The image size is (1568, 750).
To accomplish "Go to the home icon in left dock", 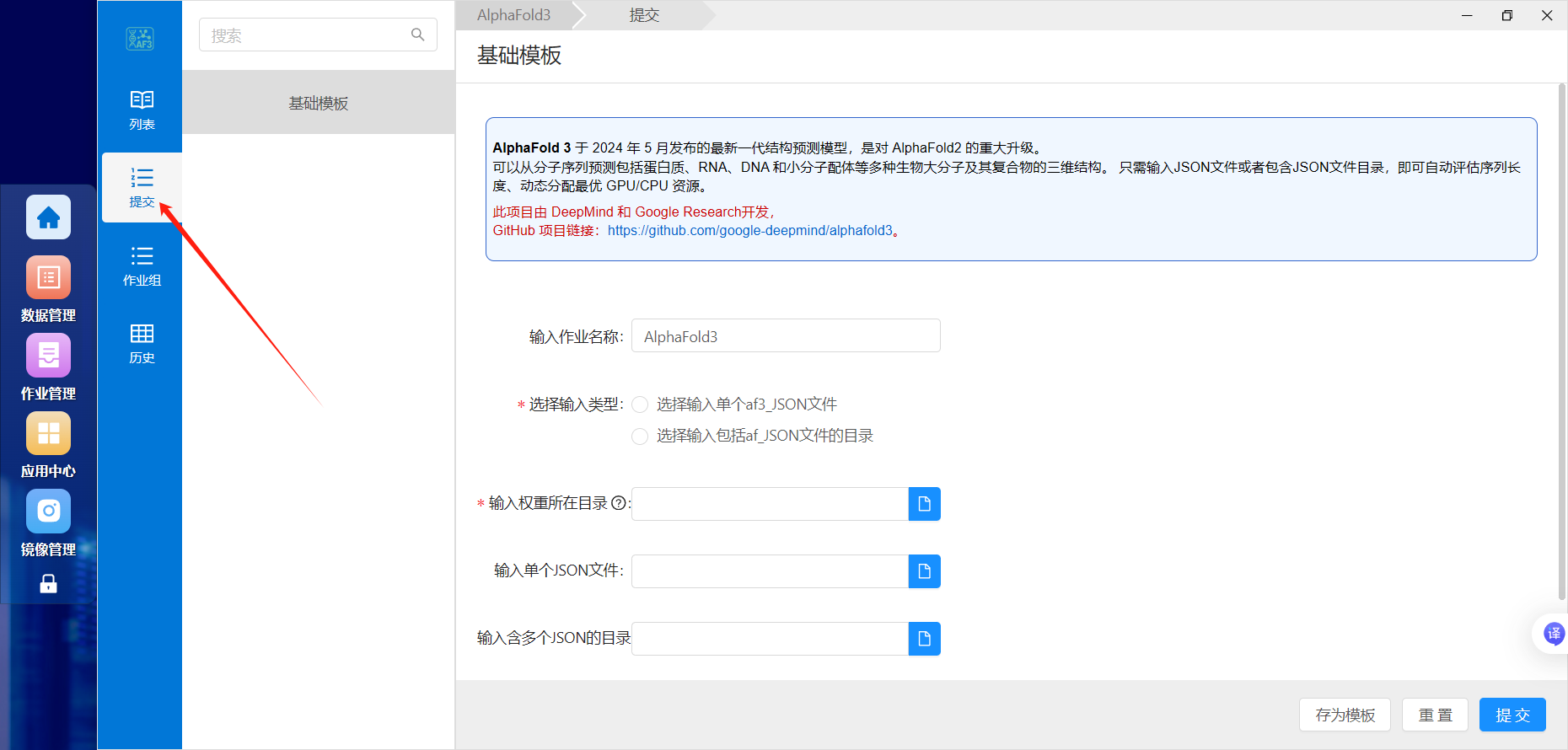I will (x=48, y=217).
